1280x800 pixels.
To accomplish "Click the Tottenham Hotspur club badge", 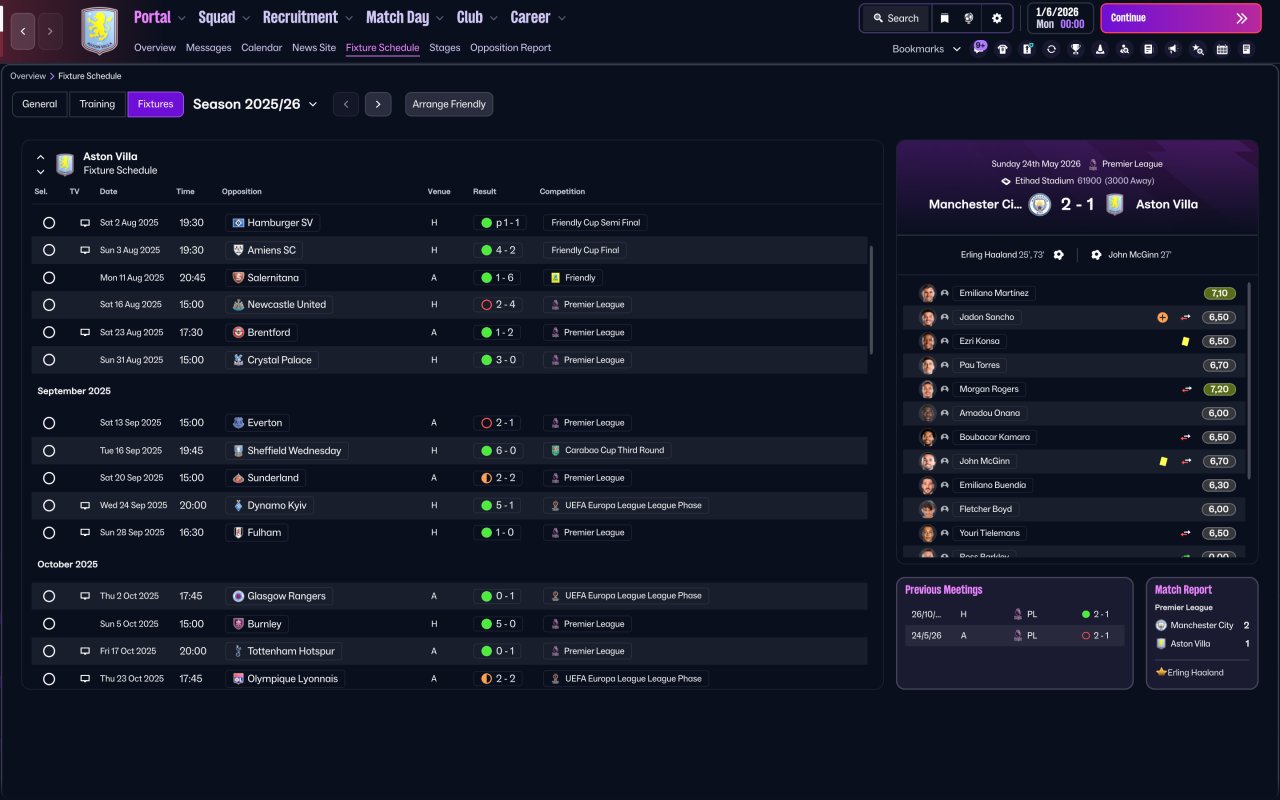I will tap(238, 651).
